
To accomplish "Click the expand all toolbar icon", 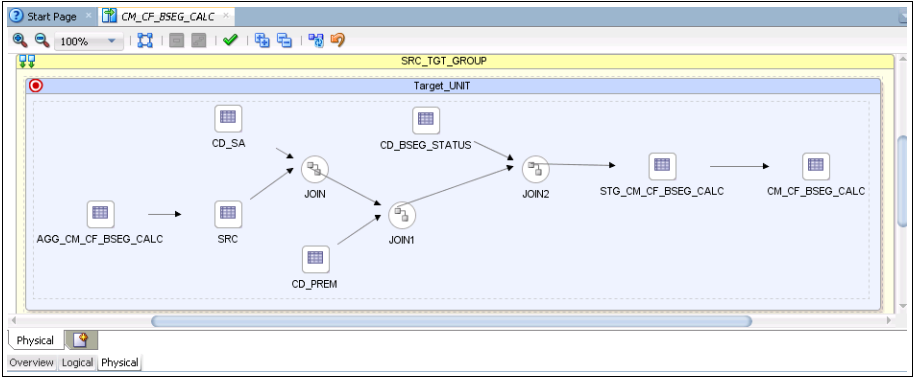I will click(x=262, y=40).
